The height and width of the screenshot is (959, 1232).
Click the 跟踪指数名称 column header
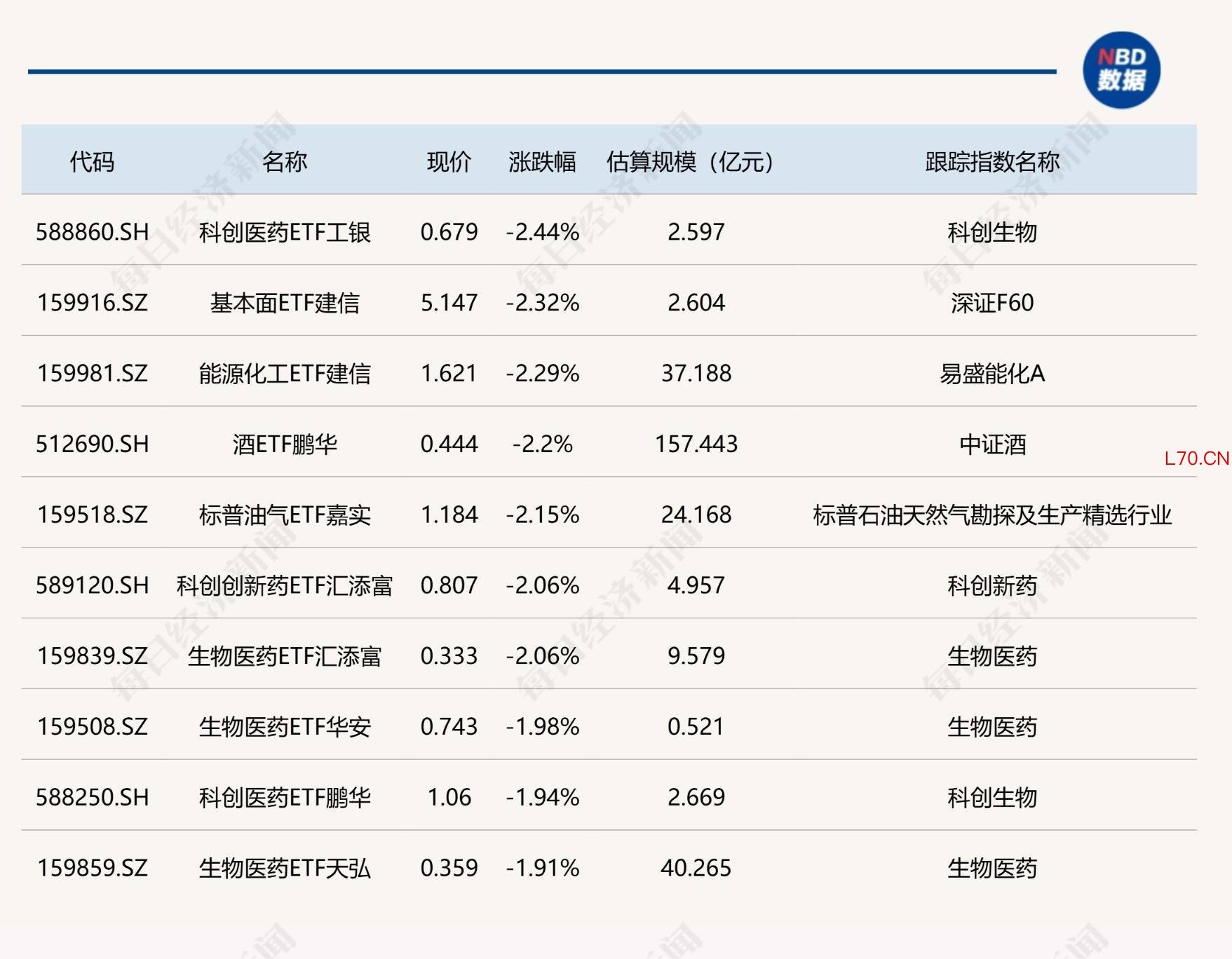pyautogui.click(x=992, y=162)
